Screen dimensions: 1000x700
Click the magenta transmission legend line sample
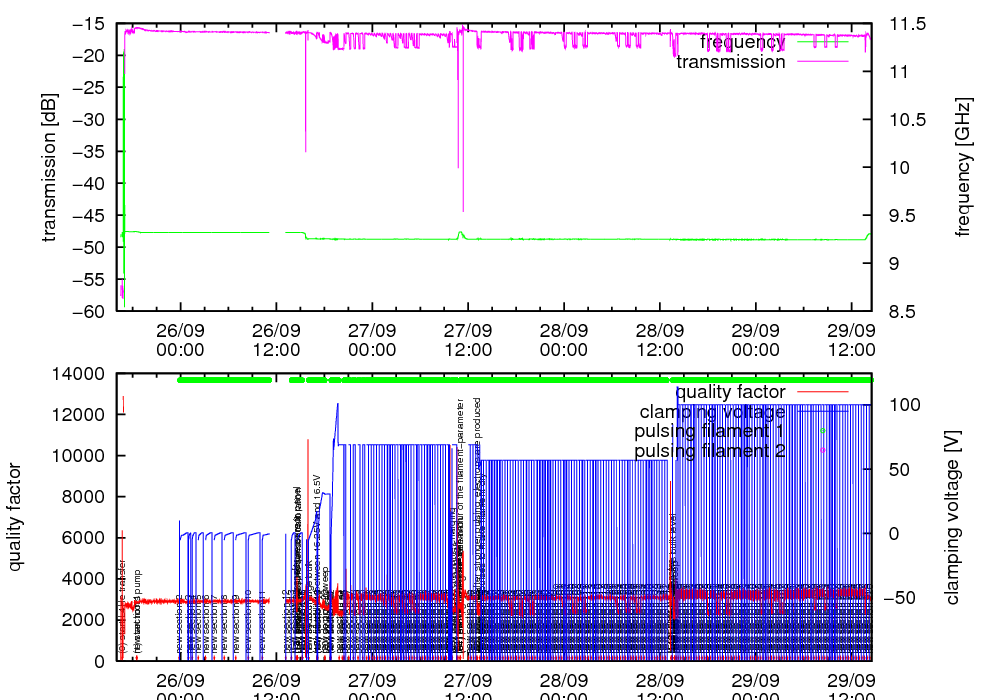point(822,62)
